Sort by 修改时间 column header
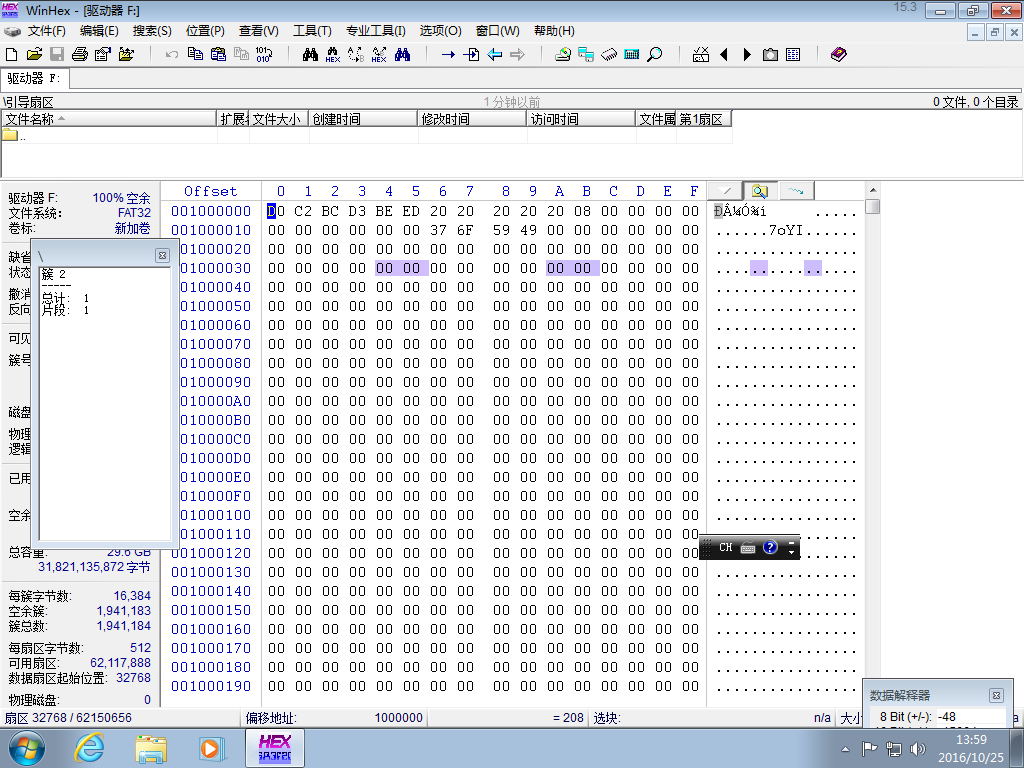Screen dimensions: 1024x768 tap(472, 119)
